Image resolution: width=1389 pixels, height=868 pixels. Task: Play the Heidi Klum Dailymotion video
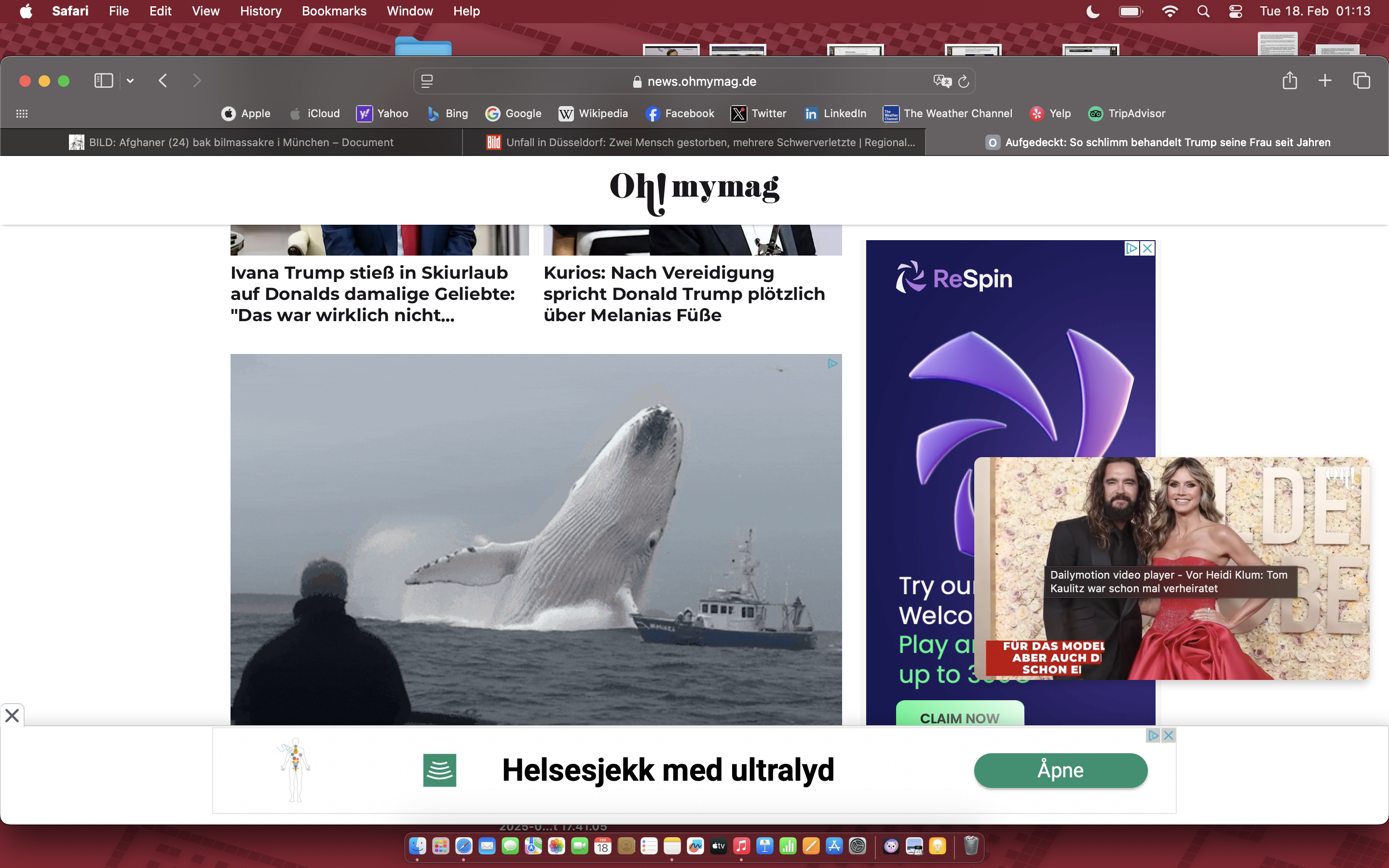1172,569
